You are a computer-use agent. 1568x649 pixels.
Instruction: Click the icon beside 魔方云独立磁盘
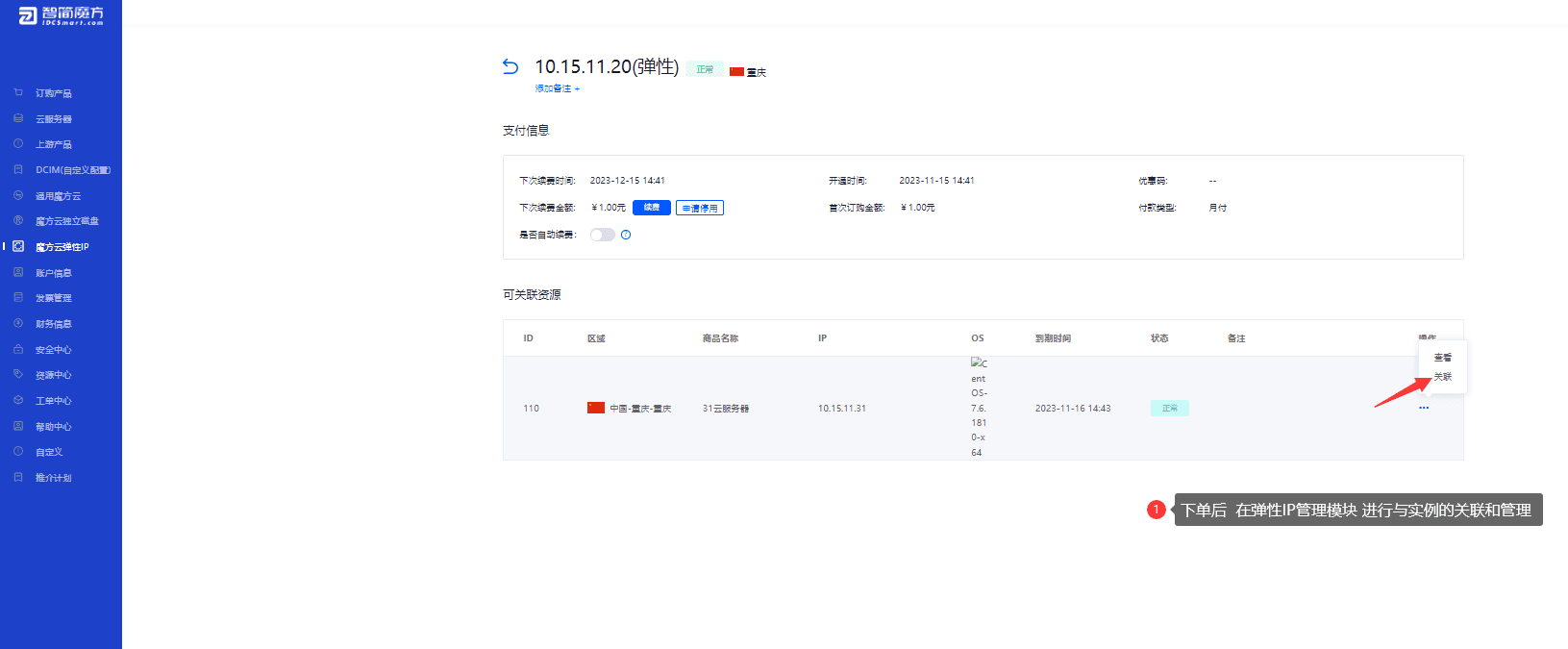[x=18, y=220]
